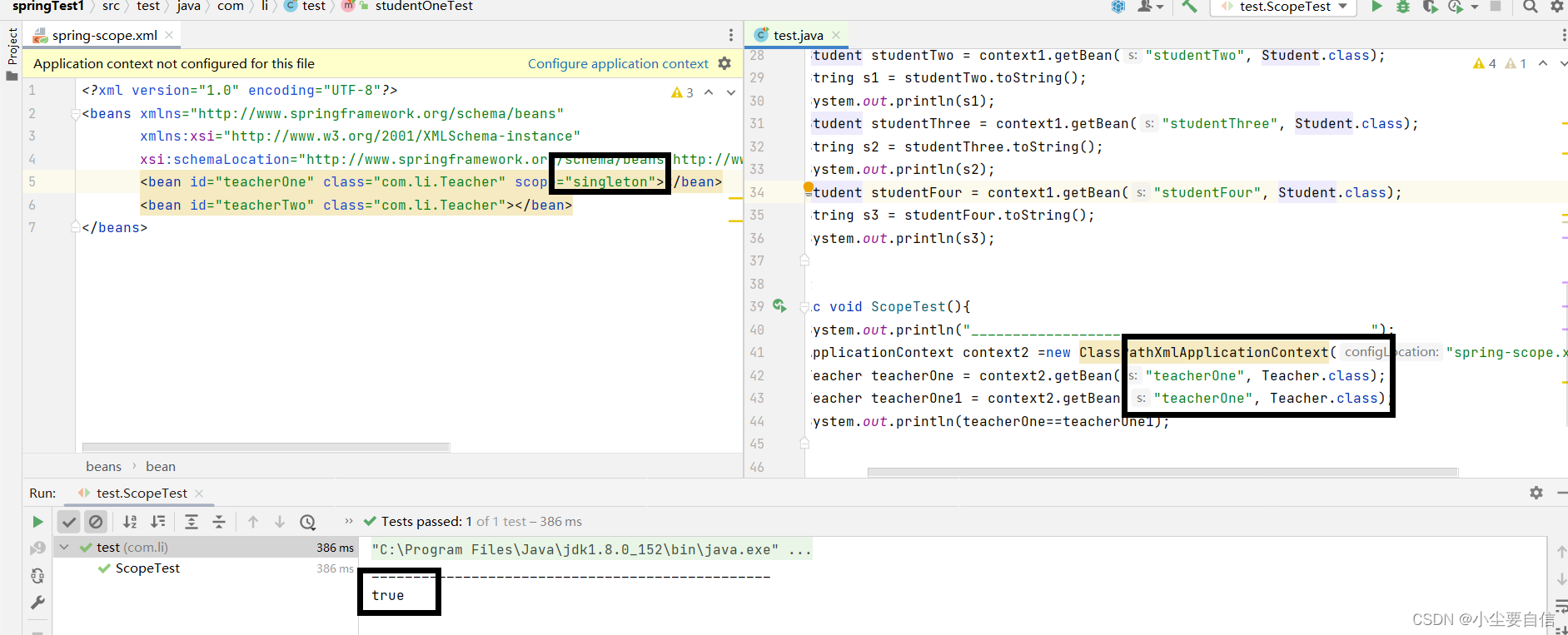The image size is (1568, 635).
Task: Open IDE settings gear in top toolbar
Action: pos(1556,7)
